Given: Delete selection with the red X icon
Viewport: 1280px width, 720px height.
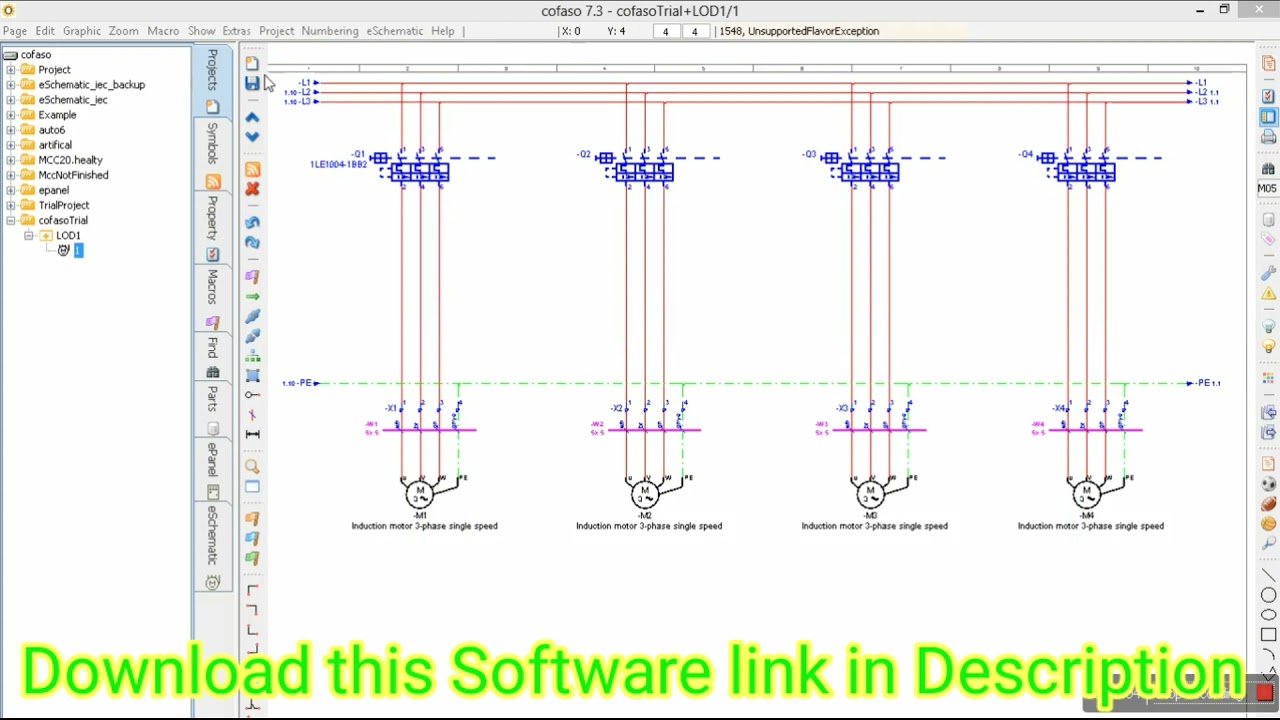Looking at the screenshot, I should pyautogui.click(x=252, y=189).
